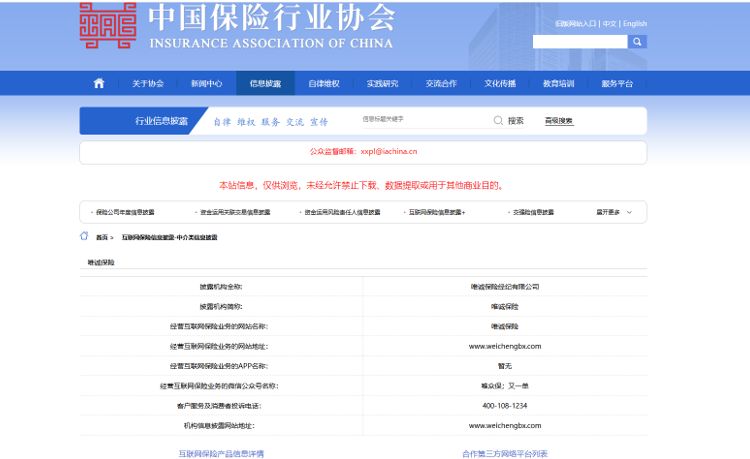Viewport: 750px width, 459px height.
Task: Click the first www.weichengbx.com website address
Action: point(505,346)
